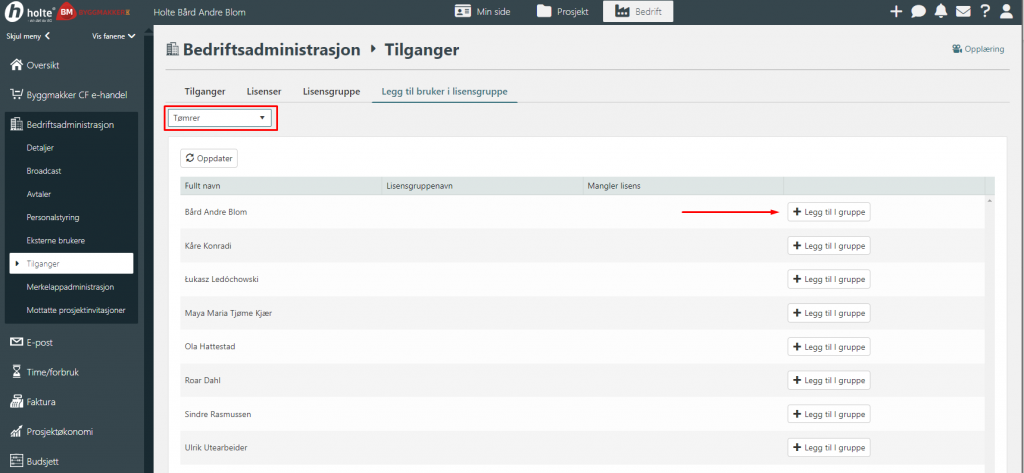Click the Oppdater refresh button
The width and height of the screenshot is (1024, 473).
click(x=209, y=158)
